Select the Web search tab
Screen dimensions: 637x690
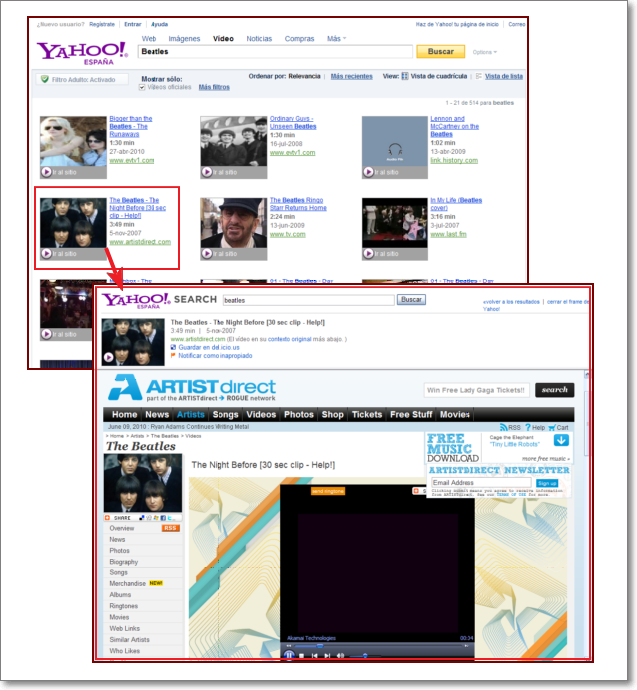click(x=149, y=39)
